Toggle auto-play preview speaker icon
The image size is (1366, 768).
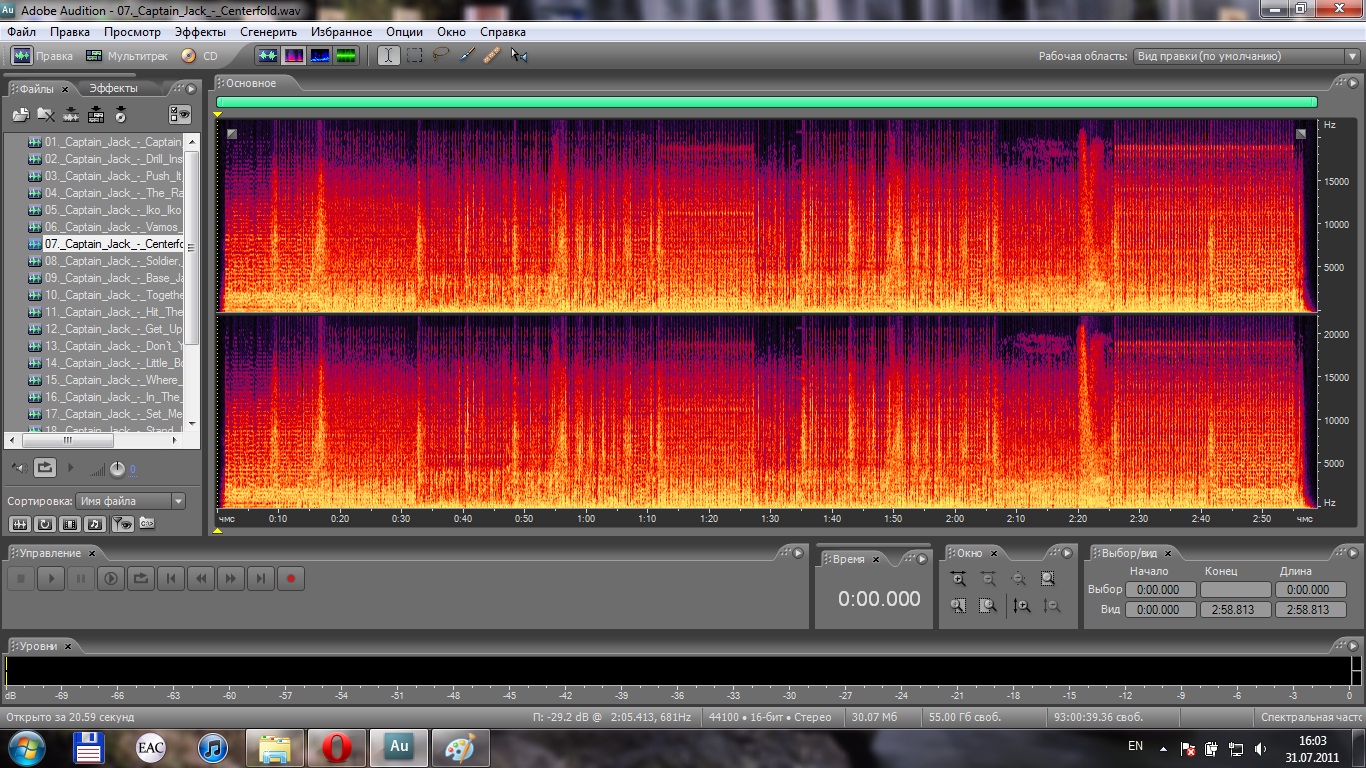tap(18, 467)
